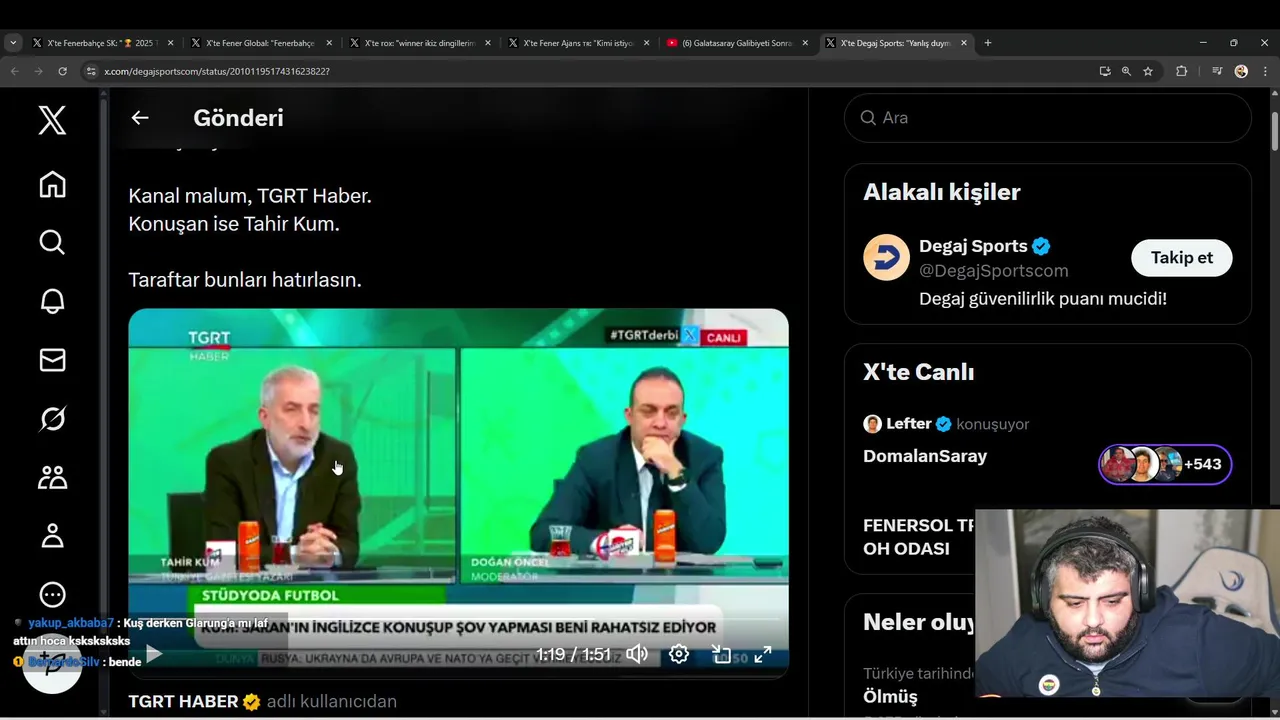Open More options circle icon in sidebar
This screenshot has width=1280, height=720.
coord(52,594)
